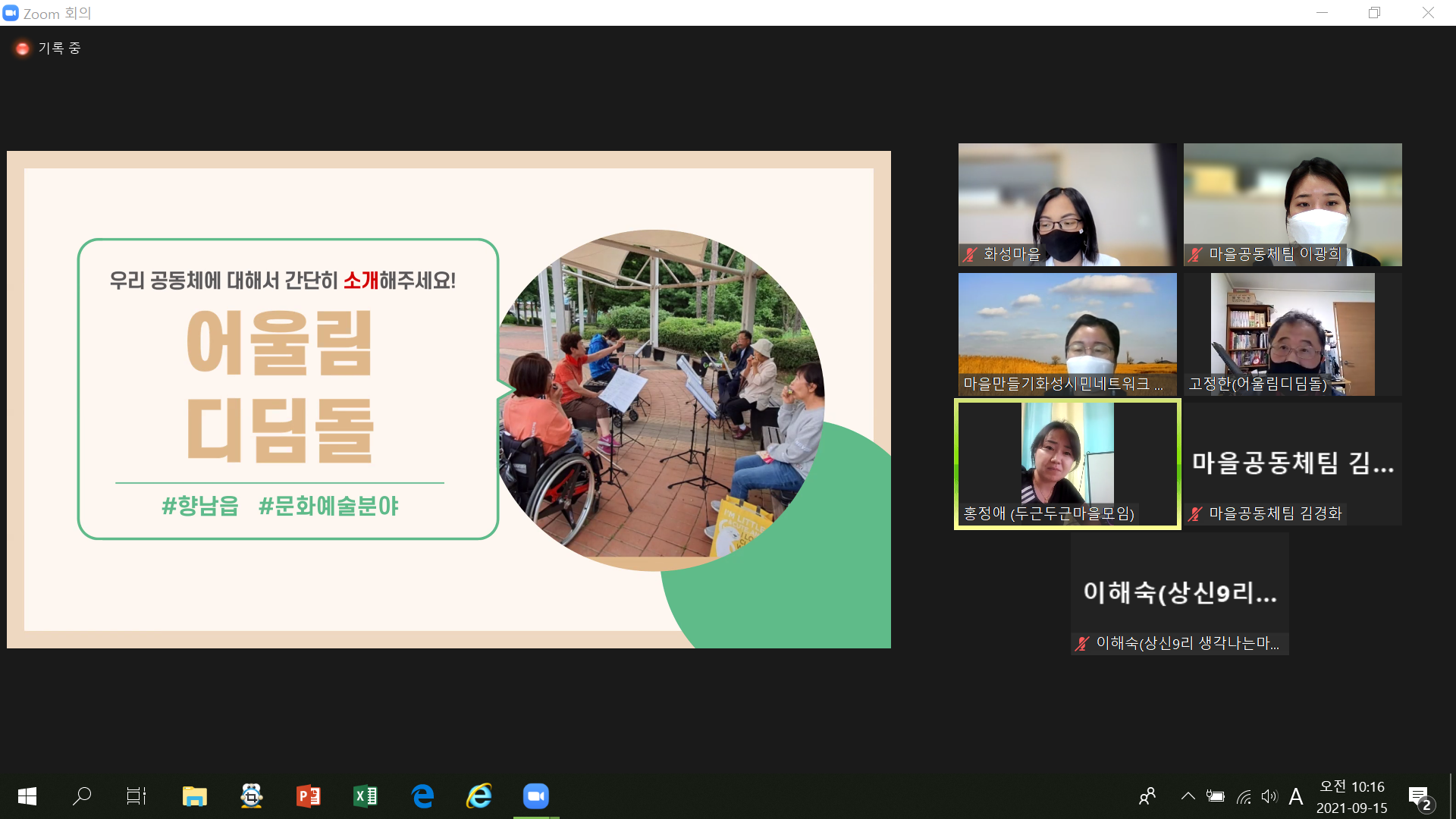Image resolution: width=1456 pixels, height=819 pixels.
Task: Select the 마을만들기화성시민네트워크 video tile
Action: 1067,334
